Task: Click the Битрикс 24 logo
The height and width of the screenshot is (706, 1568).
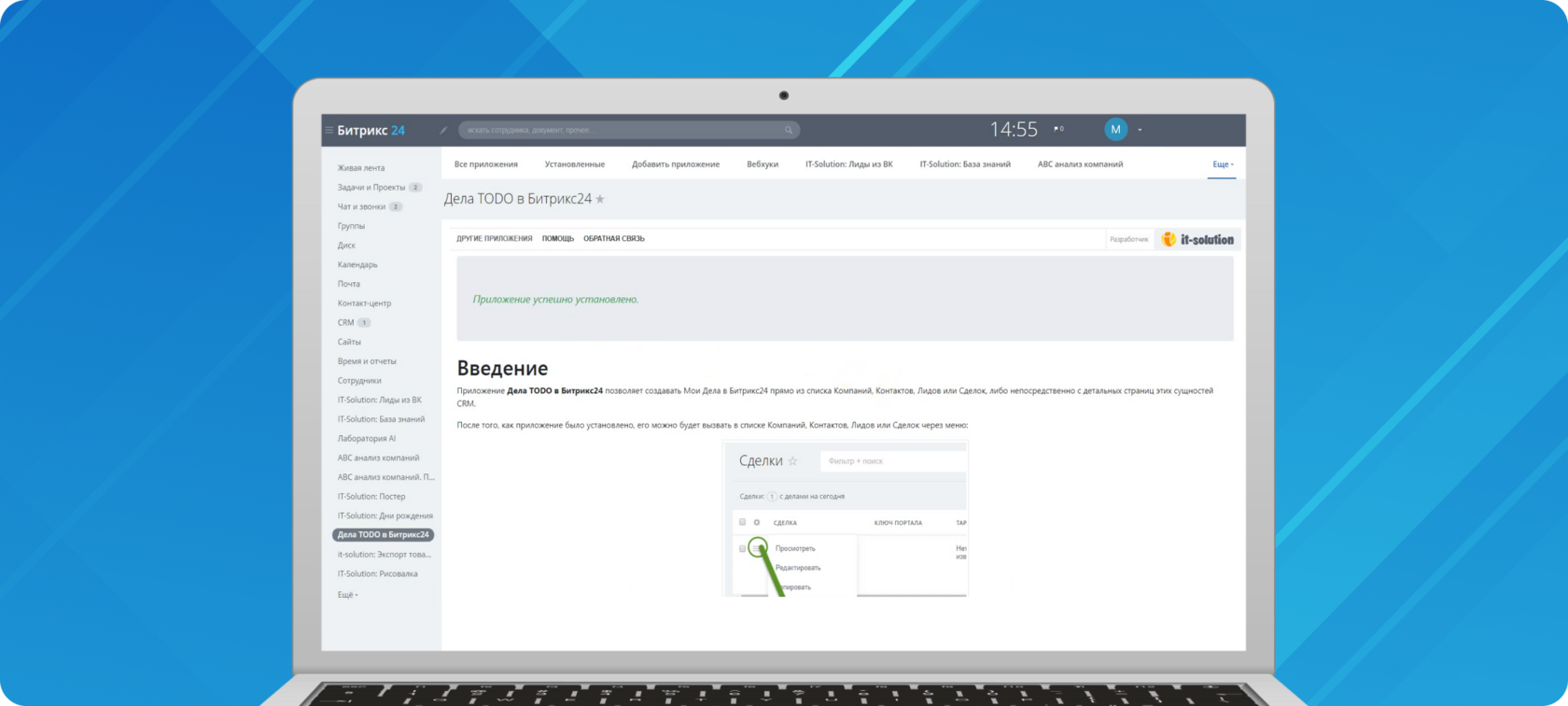Action: (371, 131)
